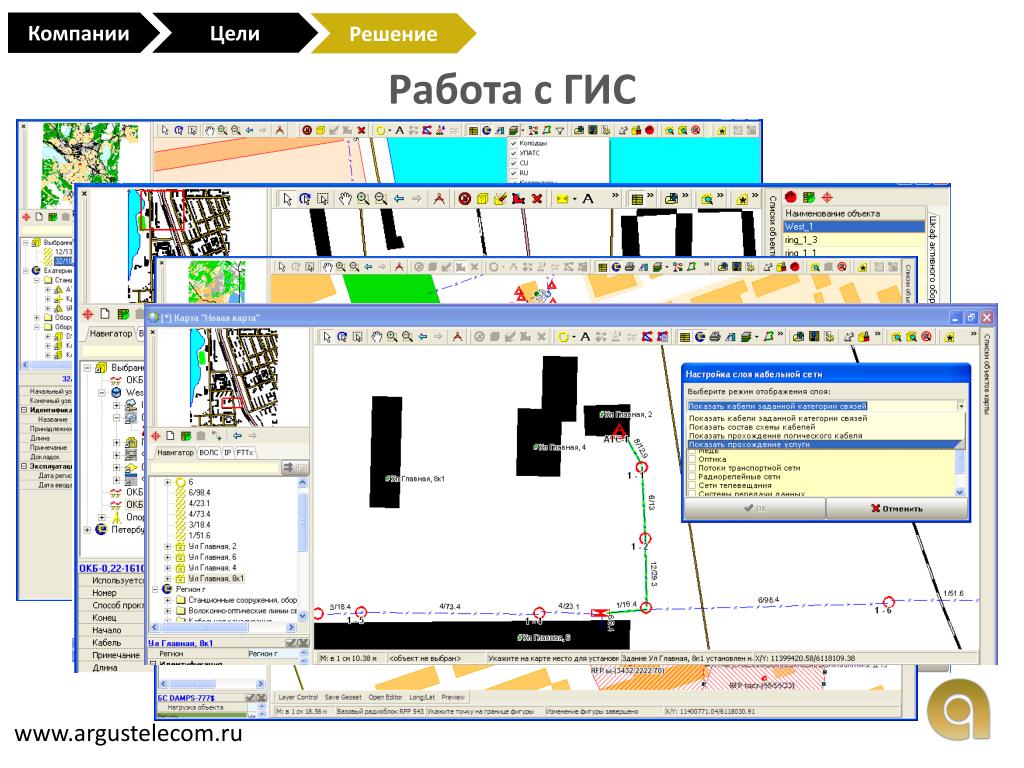Select the yellow circle shape tool in front toolbar
The width and height of the screenshot is (1024, 768).
[562, 337]
